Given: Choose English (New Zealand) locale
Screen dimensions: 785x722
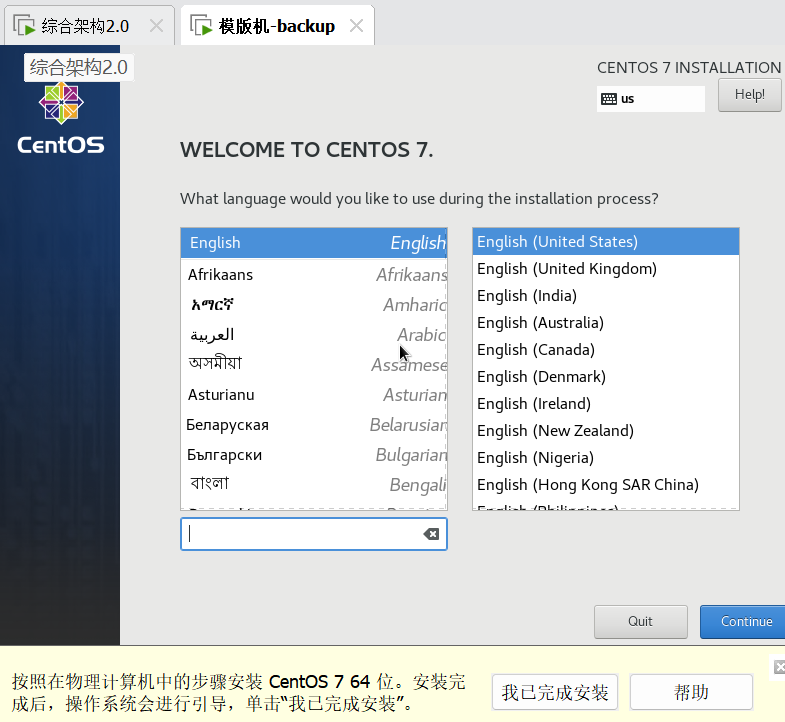Looking at the screenshot, I should [606, 431].
